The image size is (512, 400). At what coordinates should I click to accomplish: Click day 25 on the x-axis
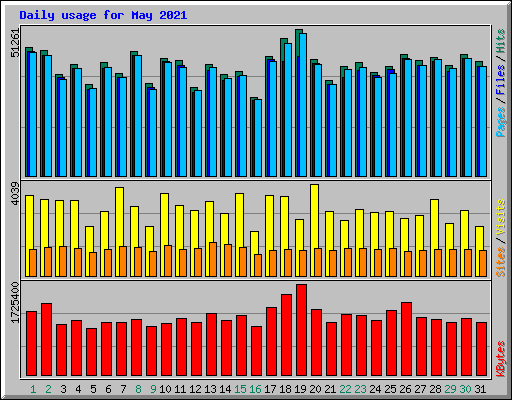[x=390, y=389]
